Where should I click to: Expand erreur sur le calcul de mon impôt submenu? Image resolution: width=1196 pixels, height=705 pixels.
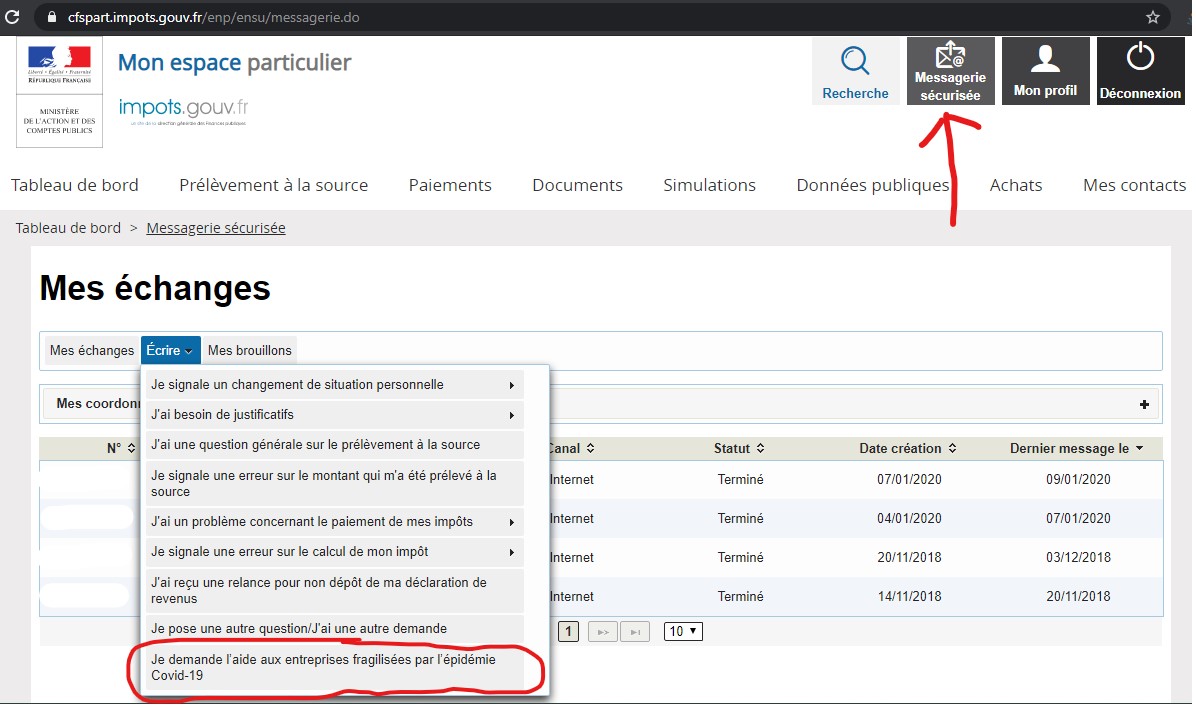512,552
